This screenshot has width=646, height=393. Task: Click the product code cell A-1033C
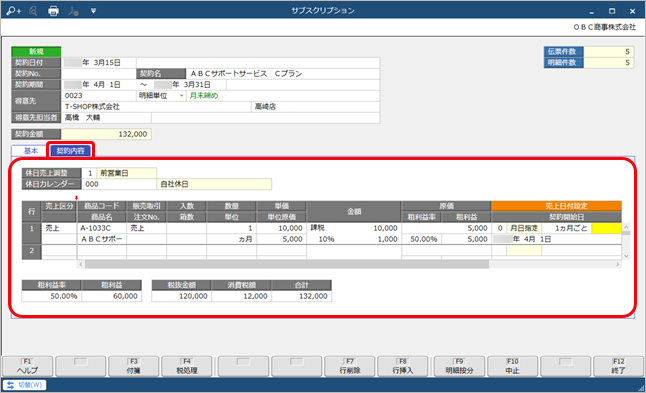[102, 228]
